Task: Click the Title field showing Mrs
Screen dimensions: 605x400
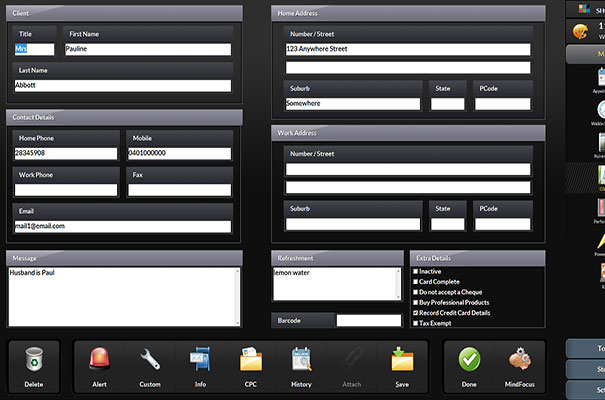Action: [35, 49]
